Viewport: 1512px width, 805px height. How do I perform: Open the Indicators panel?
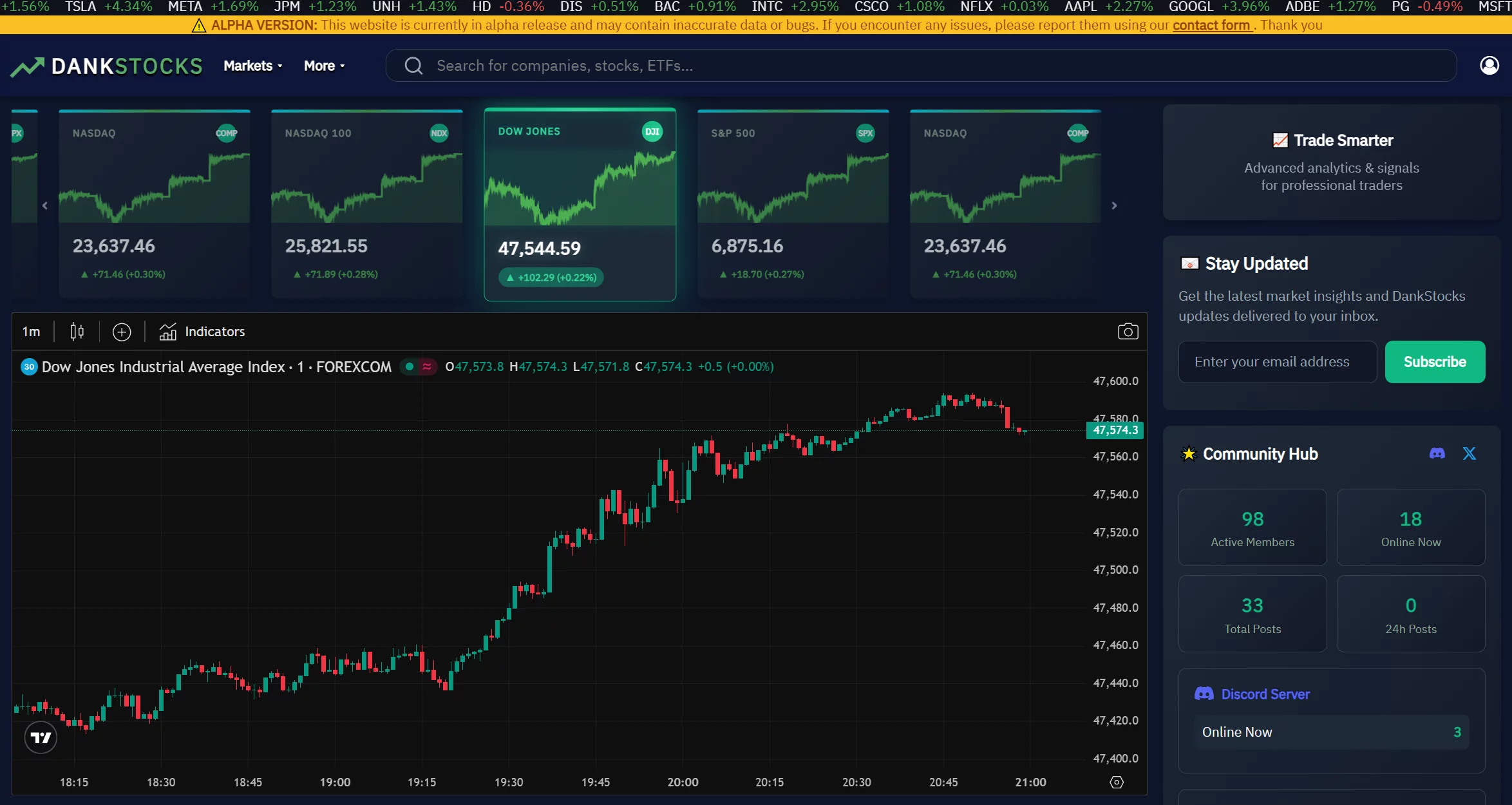(x=202, y=331)
